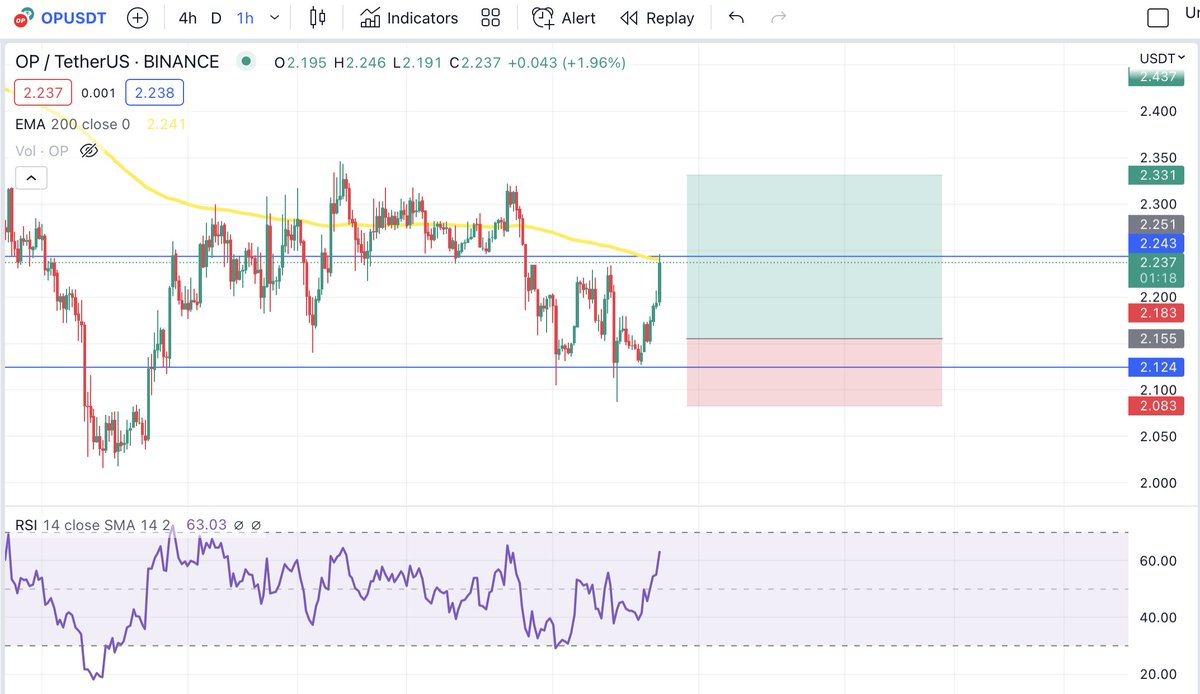Open the layout setup square icon

[x=1158, y=18]
